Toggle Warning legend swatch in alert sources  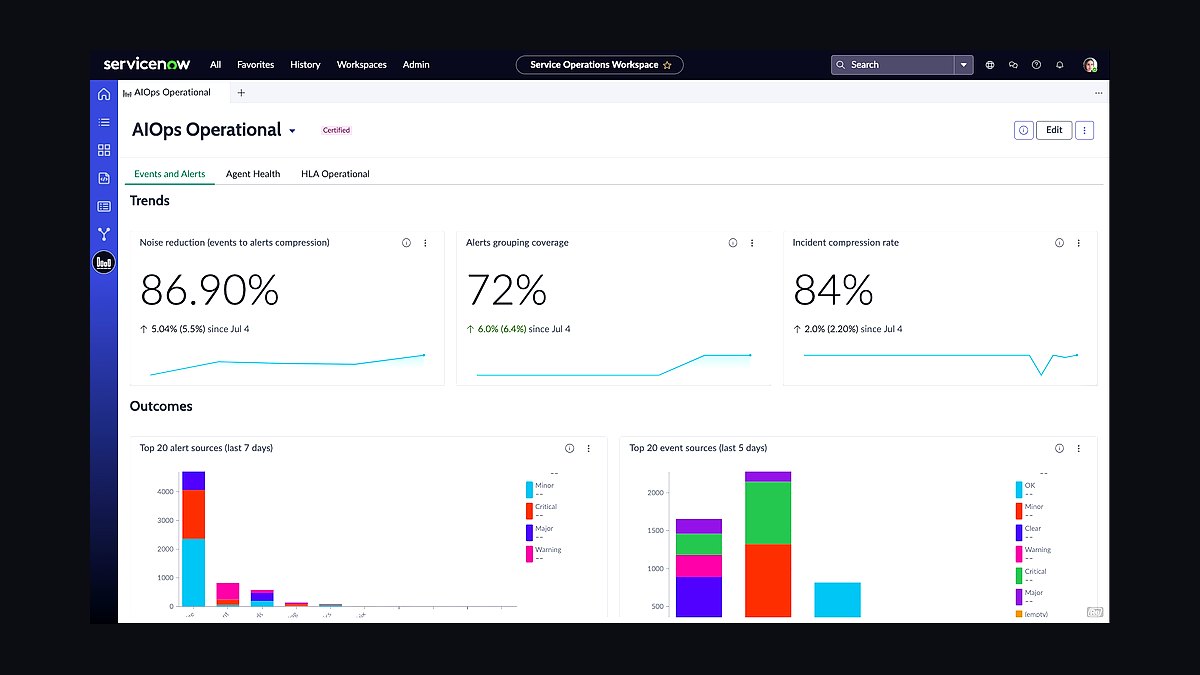coord(529,553)
